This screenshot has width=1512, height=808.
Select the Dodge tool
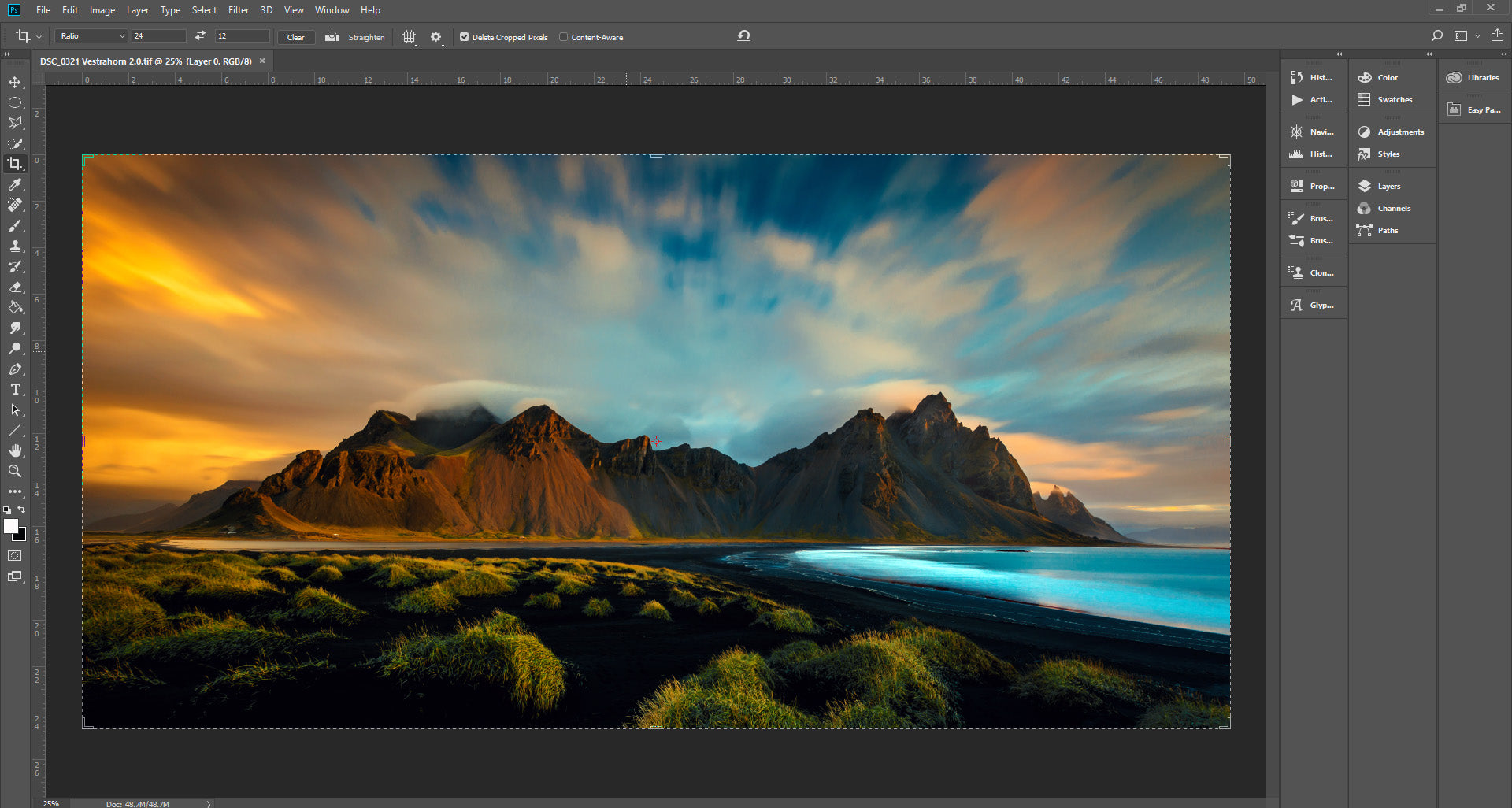tap(15, 348)
